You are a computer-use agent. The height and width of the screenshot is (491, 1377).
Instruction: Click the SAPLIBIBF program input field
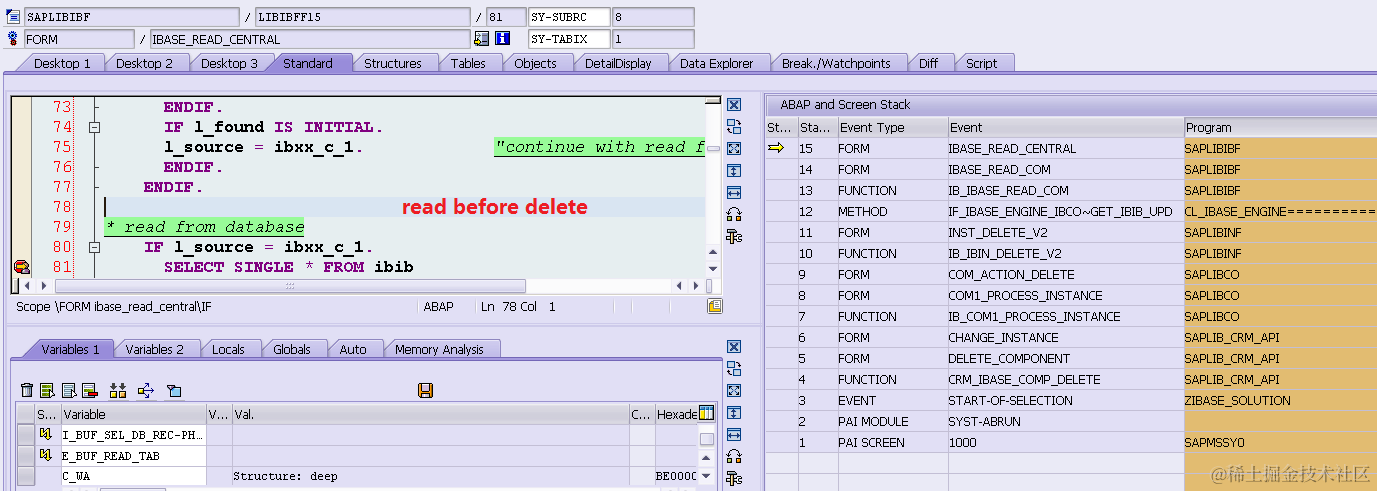click(x=132, y=17)
